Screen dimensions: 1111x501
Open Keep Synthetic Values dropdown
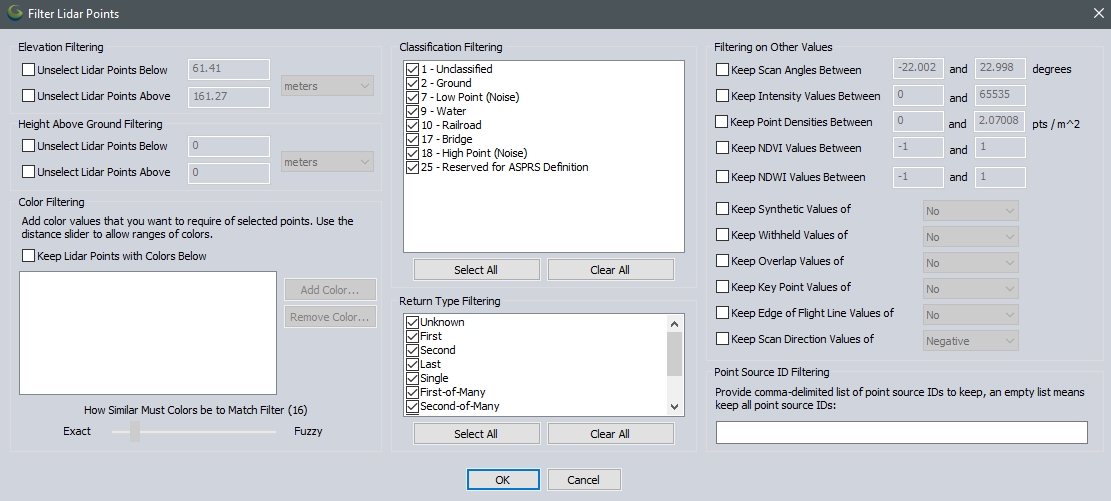[x=969, y=211]
